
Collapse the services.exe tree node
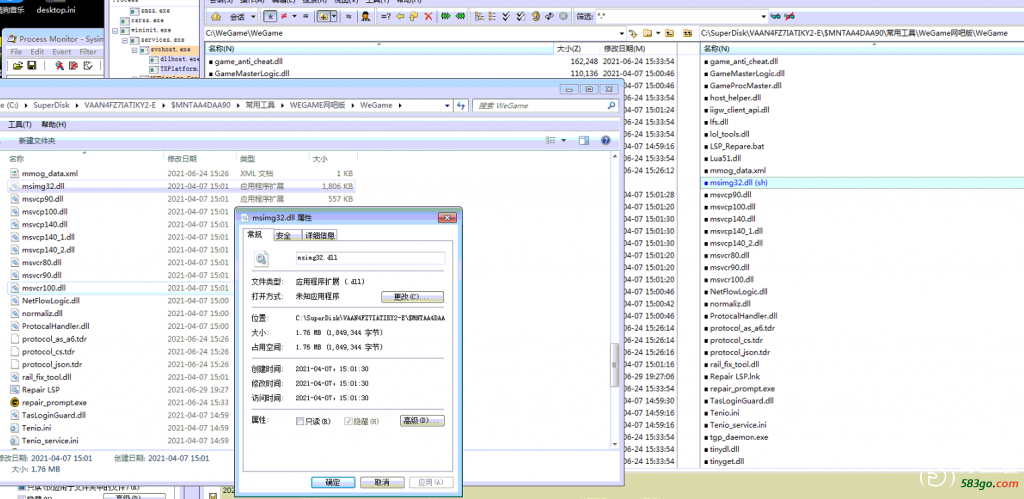point(125,40)
